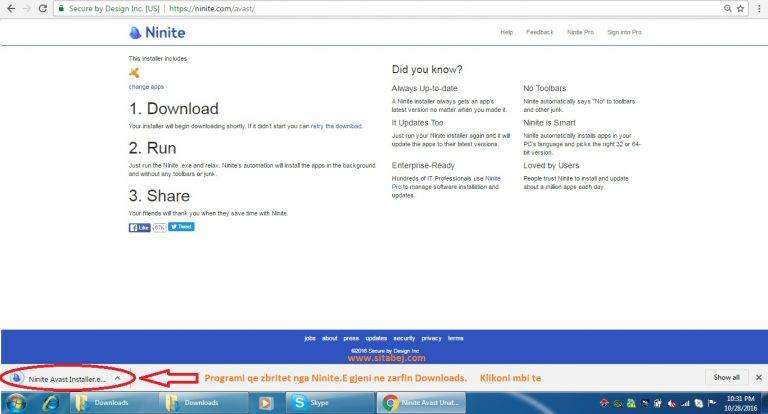The image size is (768, 414).
Task: Click the Loved by Users heading
Action: pos(551,166)
